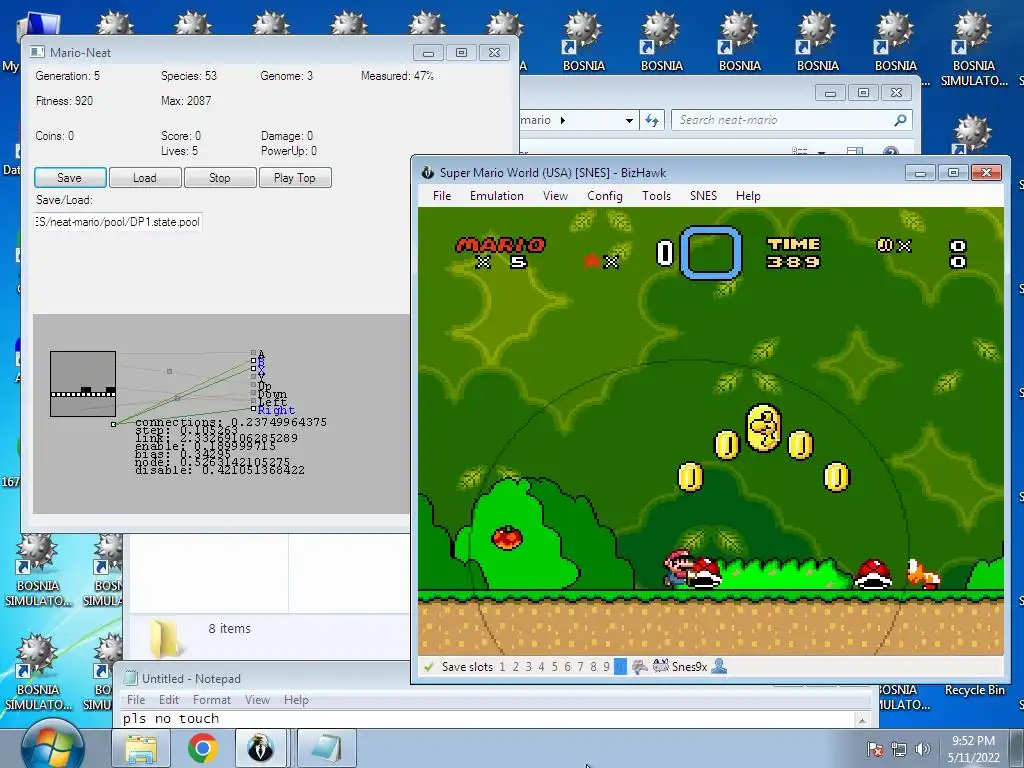Open the Notepad View menu
The height and width of the screenshot is (768, 1024).
point(257,699)
